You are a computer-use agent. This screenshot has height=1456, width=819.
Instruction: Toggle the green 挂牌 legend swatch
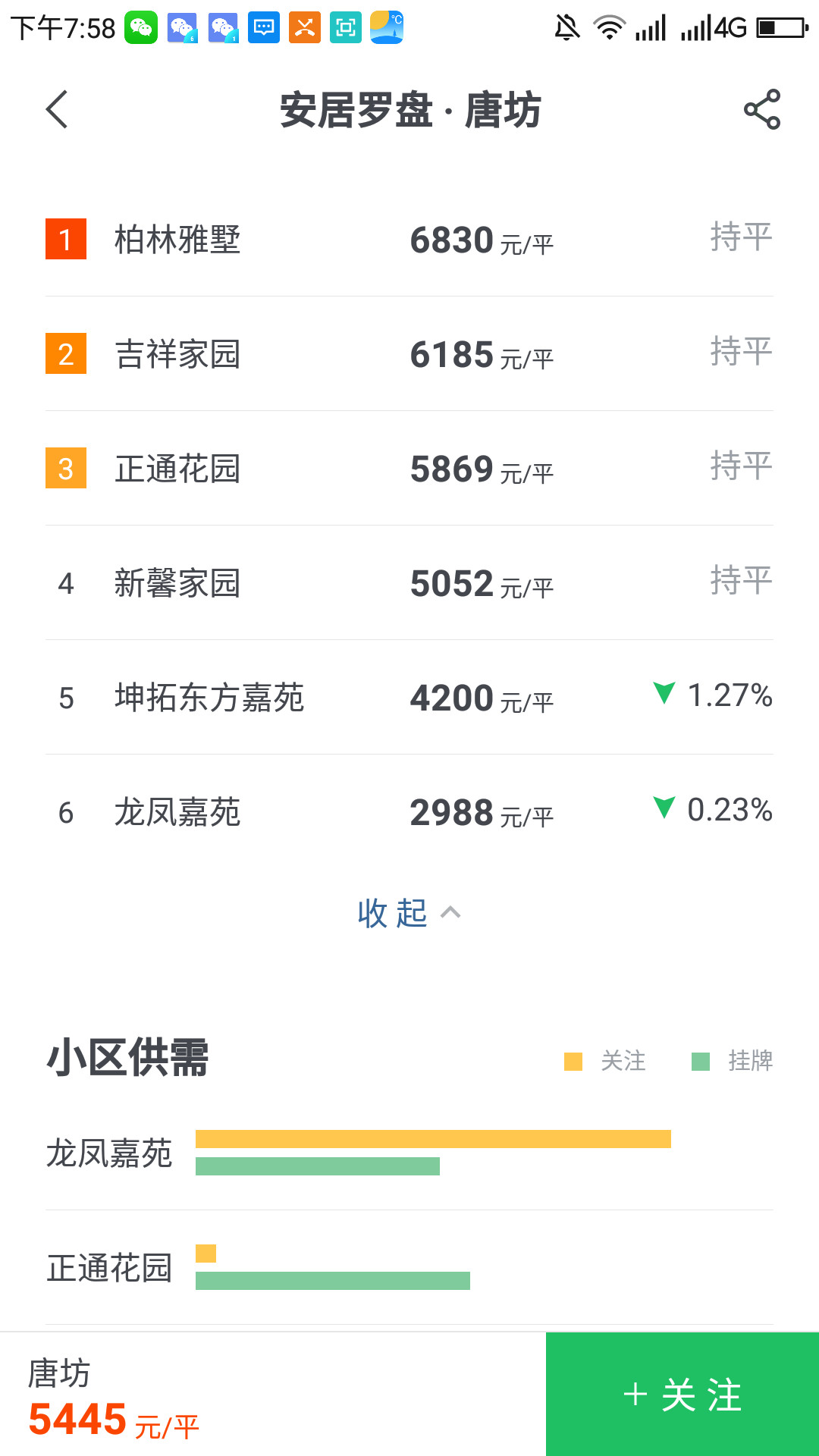tap(701, 1061)
